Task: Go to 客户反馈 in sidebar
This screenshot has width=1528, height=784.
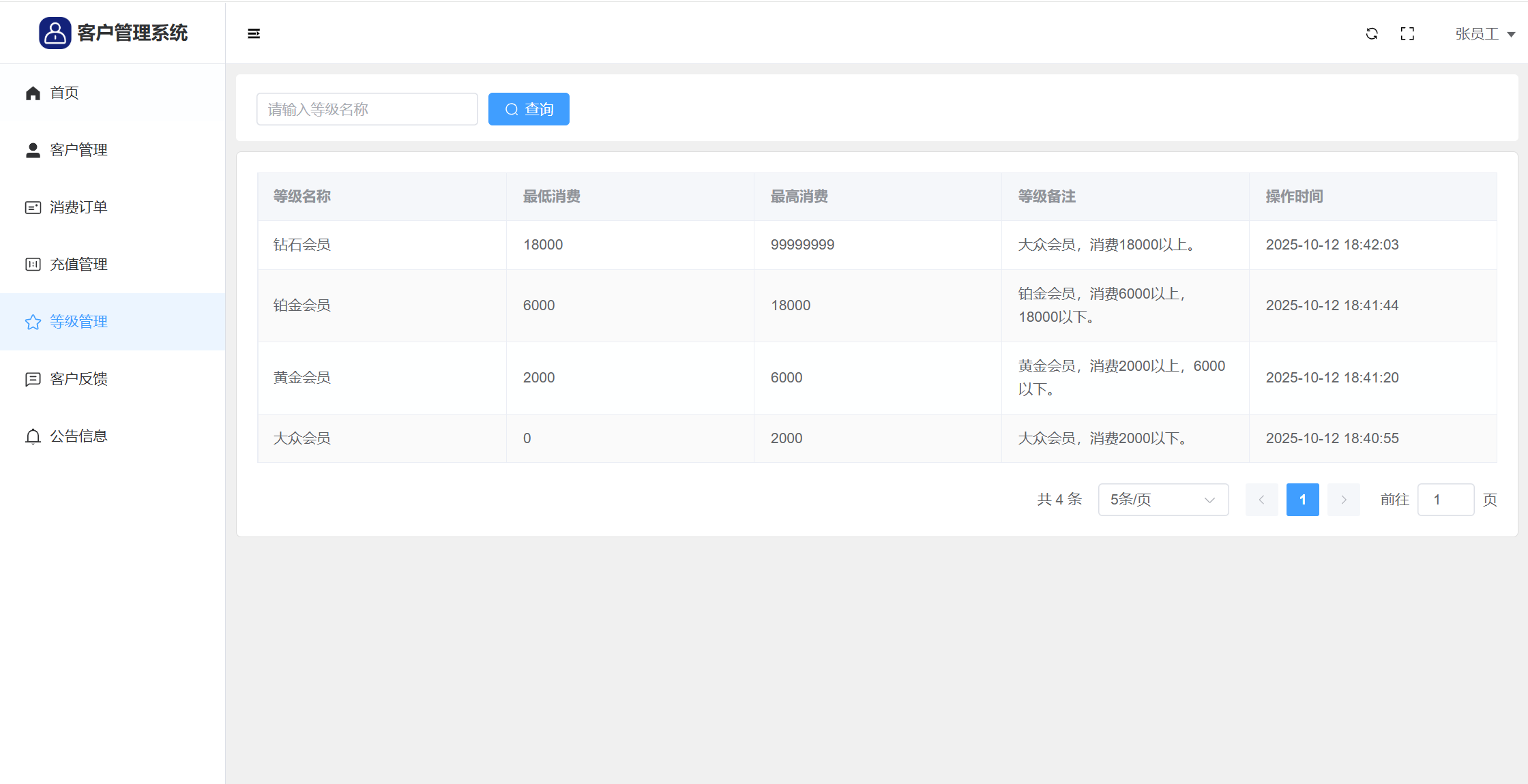Action: point(78,379)
